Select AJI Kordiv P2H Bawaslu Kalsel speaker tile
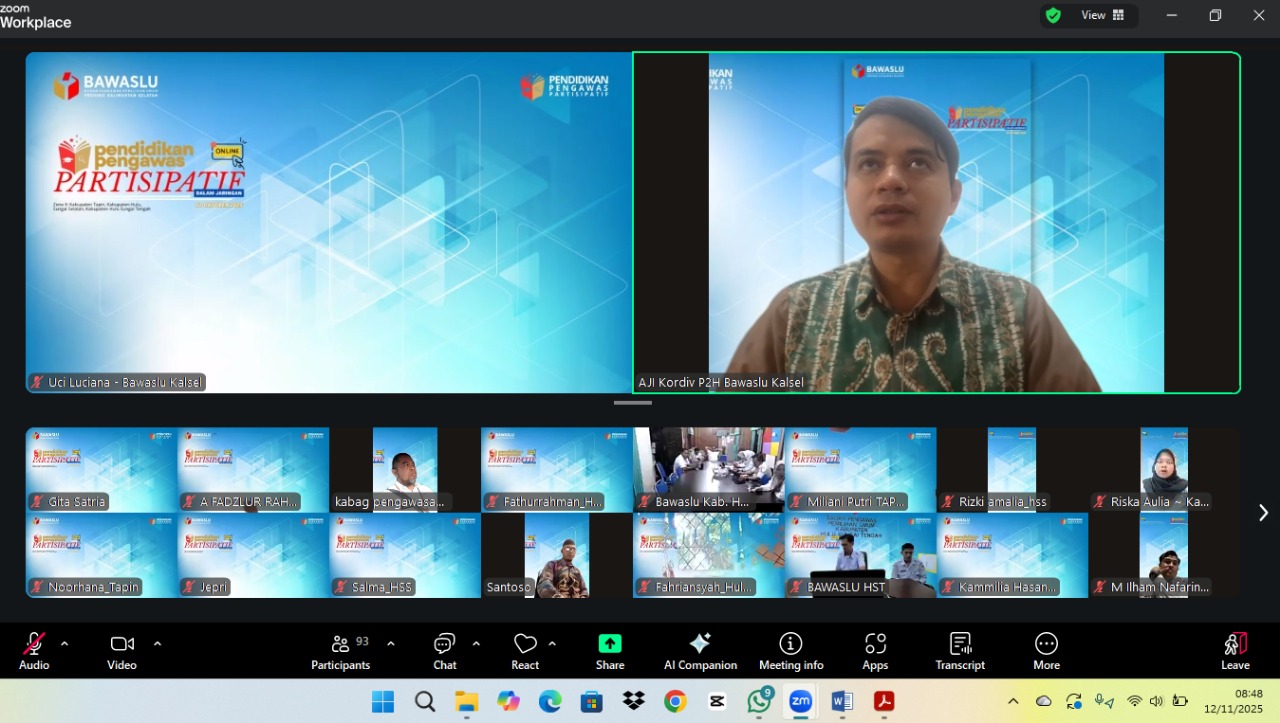Image resolution: width=1280 pixels, height=723 pixels. pos(937,223)
